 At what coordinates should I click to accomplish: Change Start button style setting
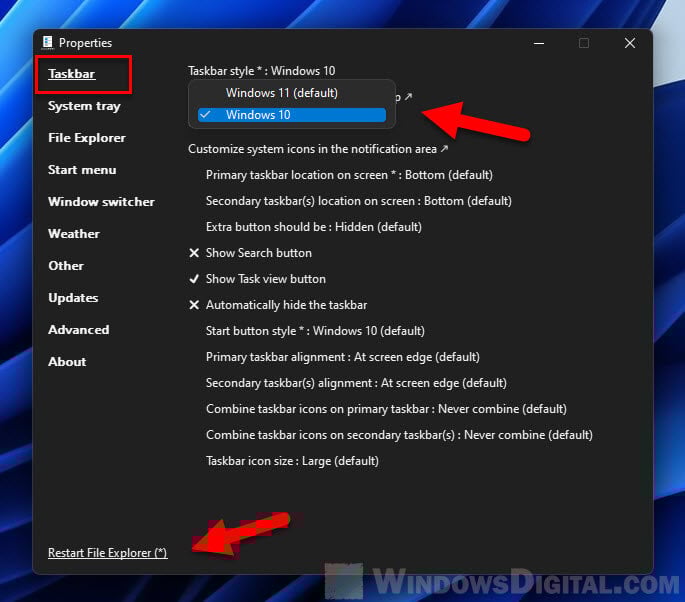pyautogui.click(x=315, y=331)
